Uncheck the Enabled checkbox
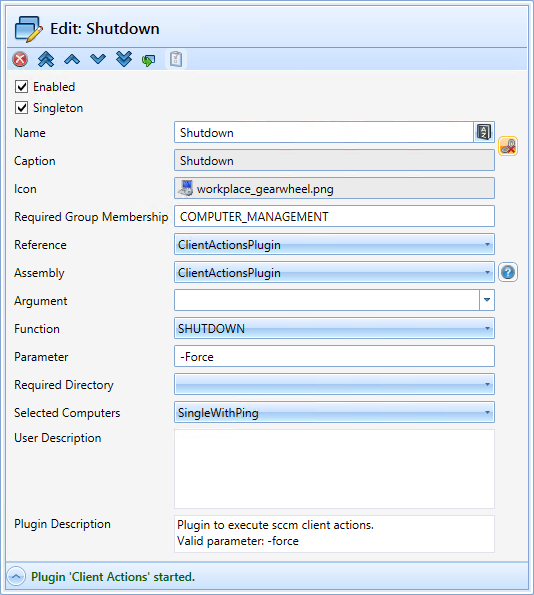Screen dimensions: 534x595 pyautogui.click(x=21, y=87)
